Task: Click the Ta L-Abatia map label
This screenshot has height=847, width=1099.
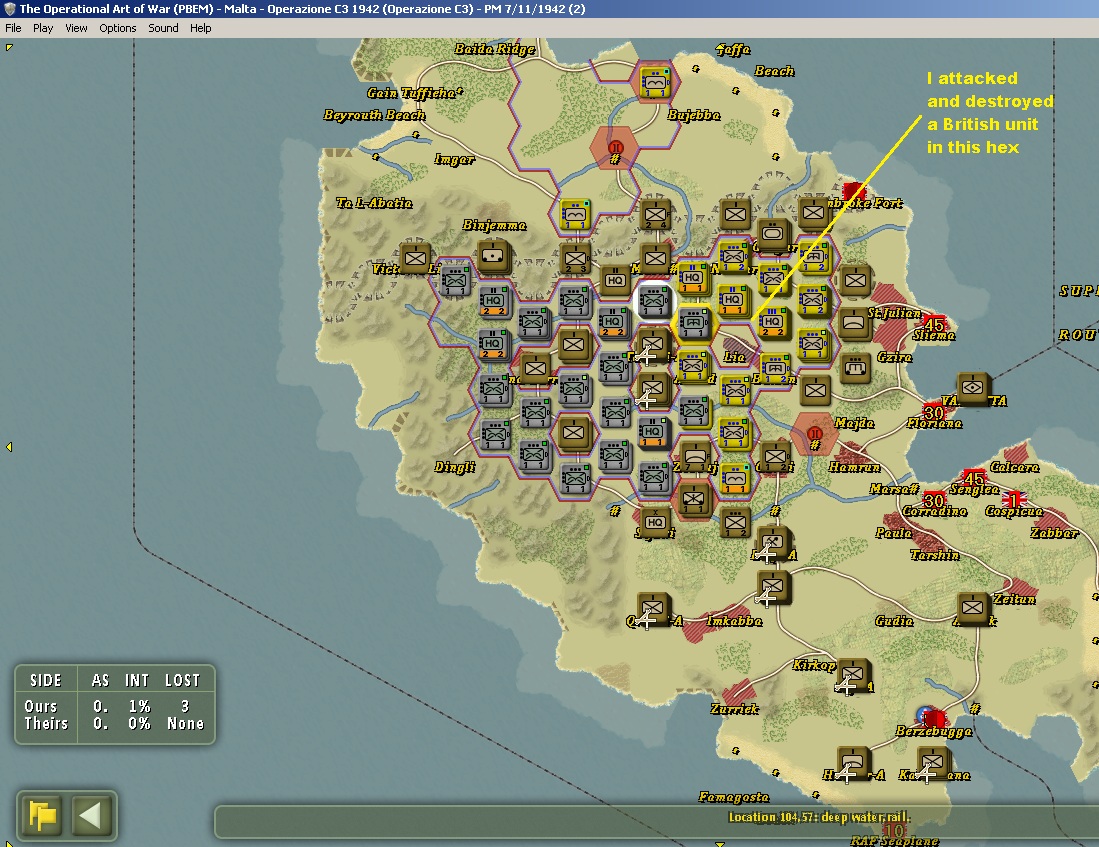Action: 374,203
